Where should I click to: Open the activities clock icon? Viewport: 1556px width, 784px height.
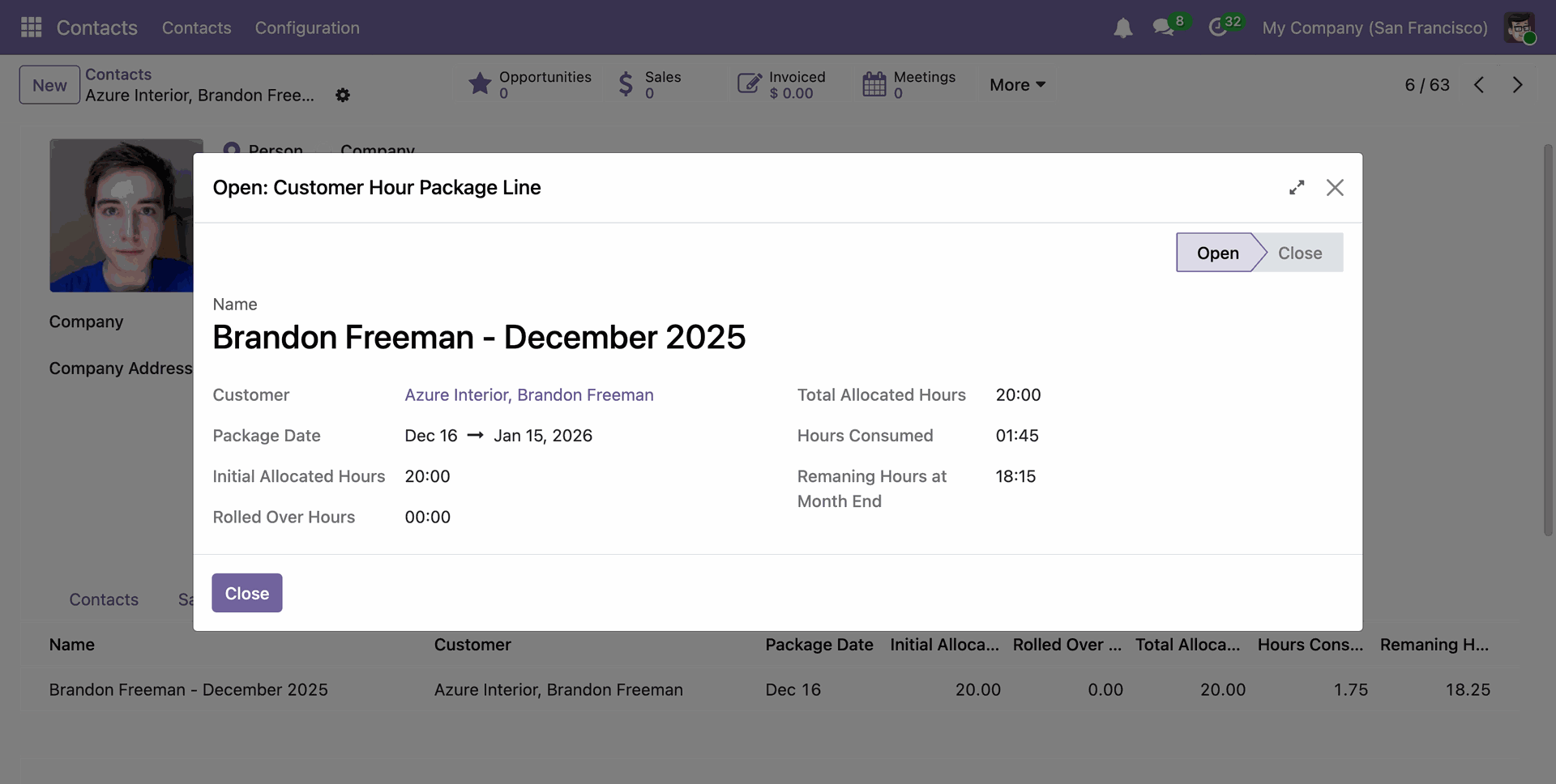pyautogui.click(x=1218, y=28)
